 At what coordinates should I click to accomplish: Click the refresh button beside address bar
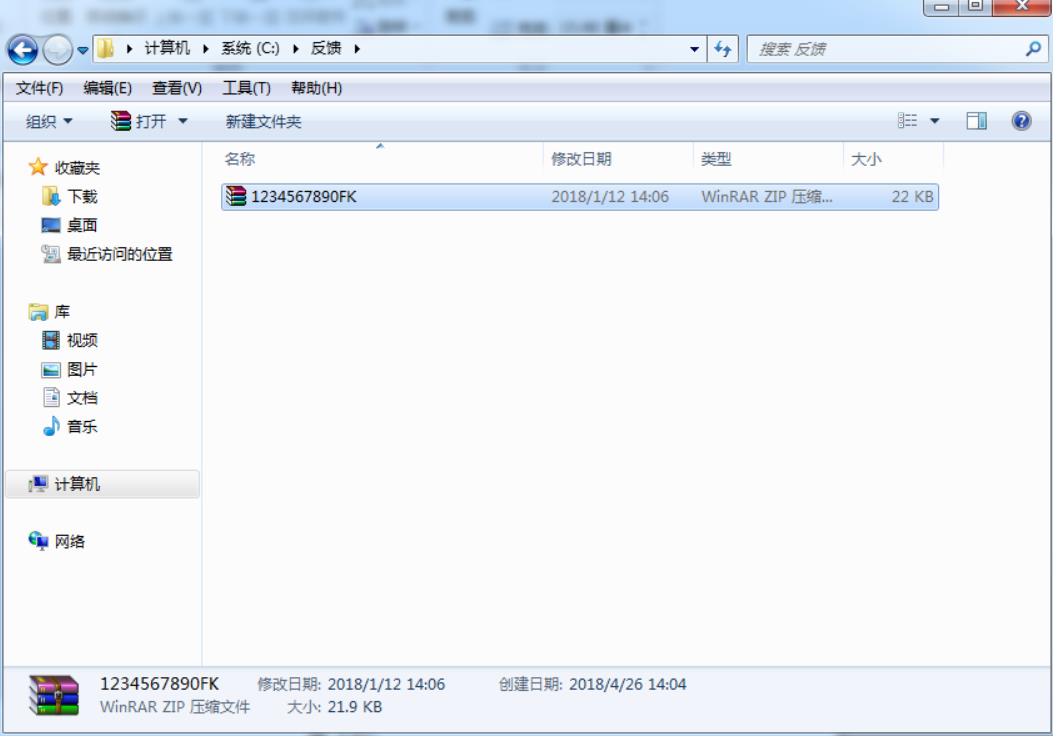pos(725,50)
